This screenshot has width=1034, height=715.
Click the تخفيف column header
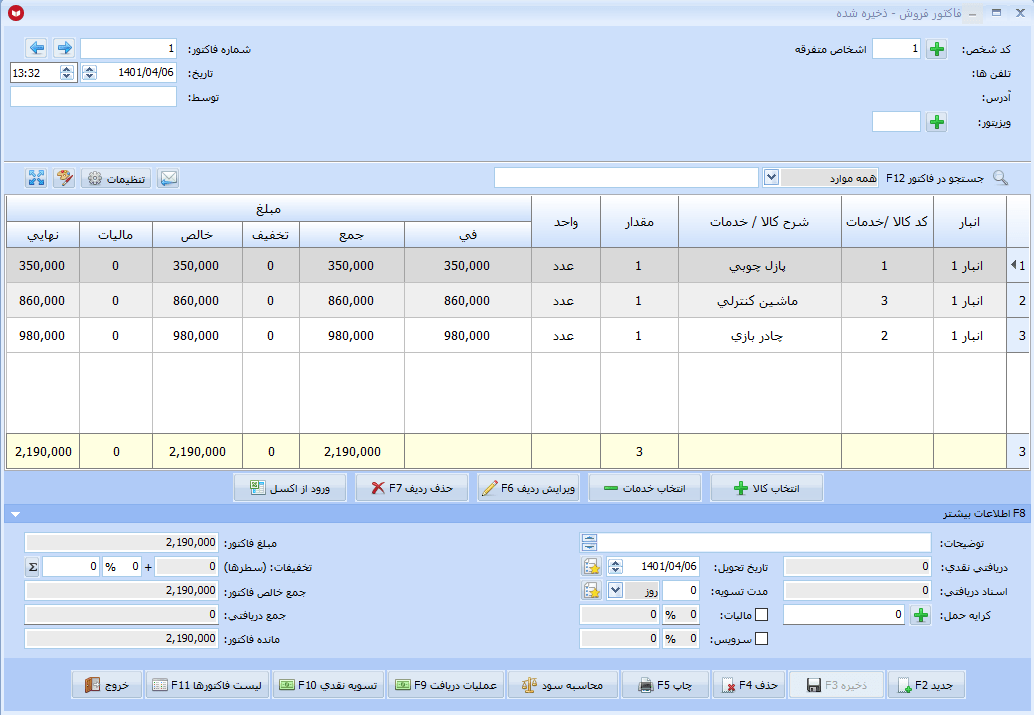point(270,235)
